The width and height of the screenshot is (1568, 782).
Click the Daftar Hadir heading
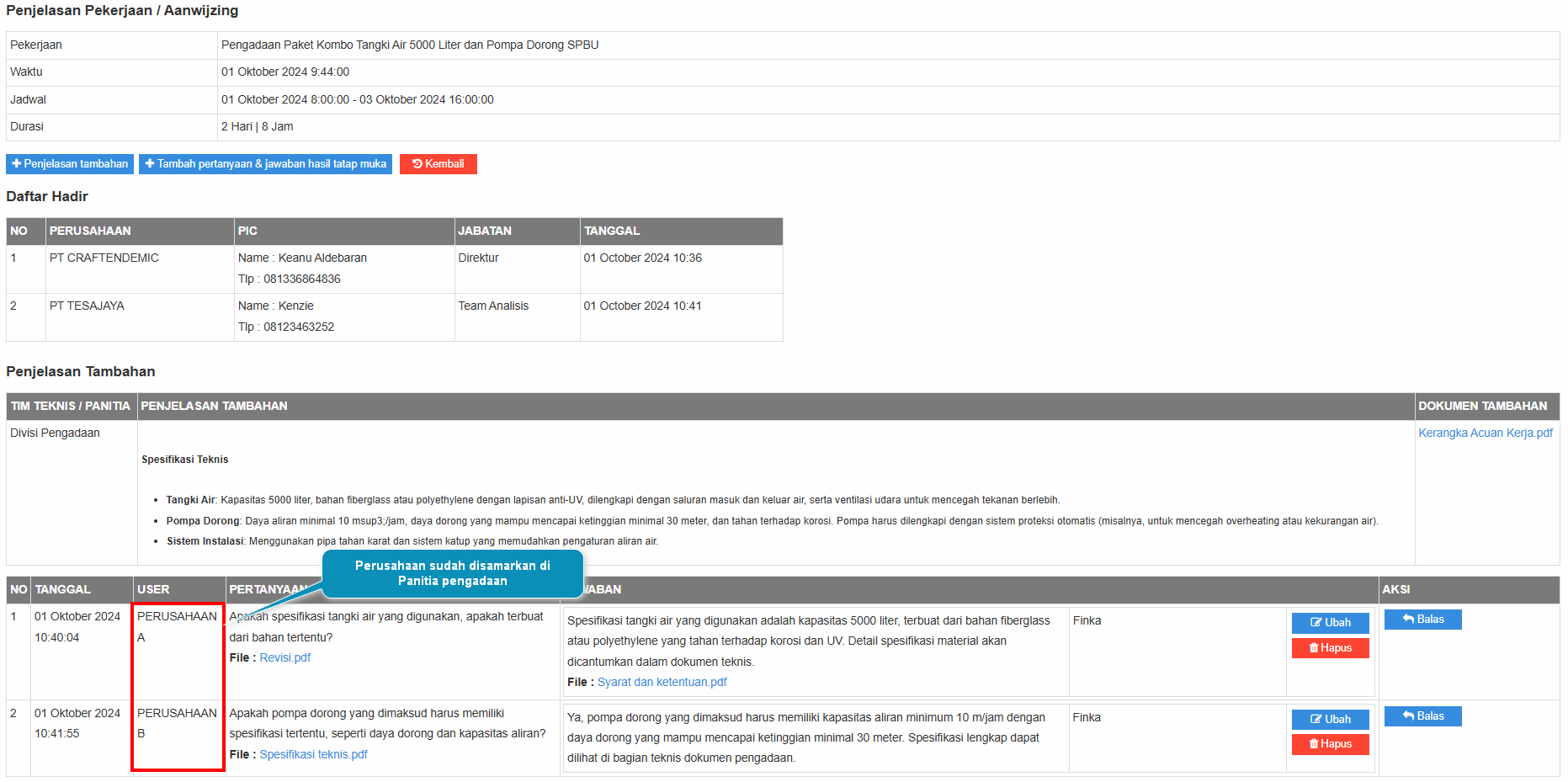click(x=47, y=196)
